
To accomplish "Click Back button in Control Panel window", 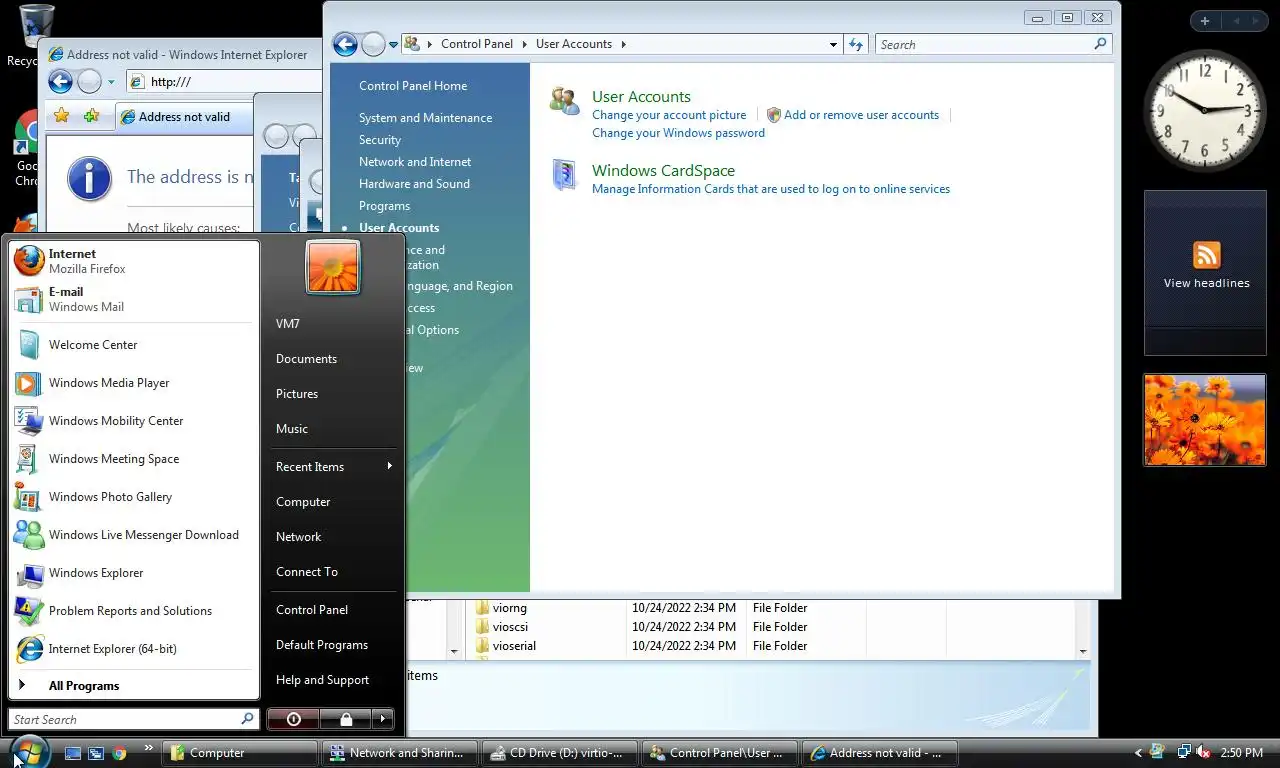I will tap(345, 44).
